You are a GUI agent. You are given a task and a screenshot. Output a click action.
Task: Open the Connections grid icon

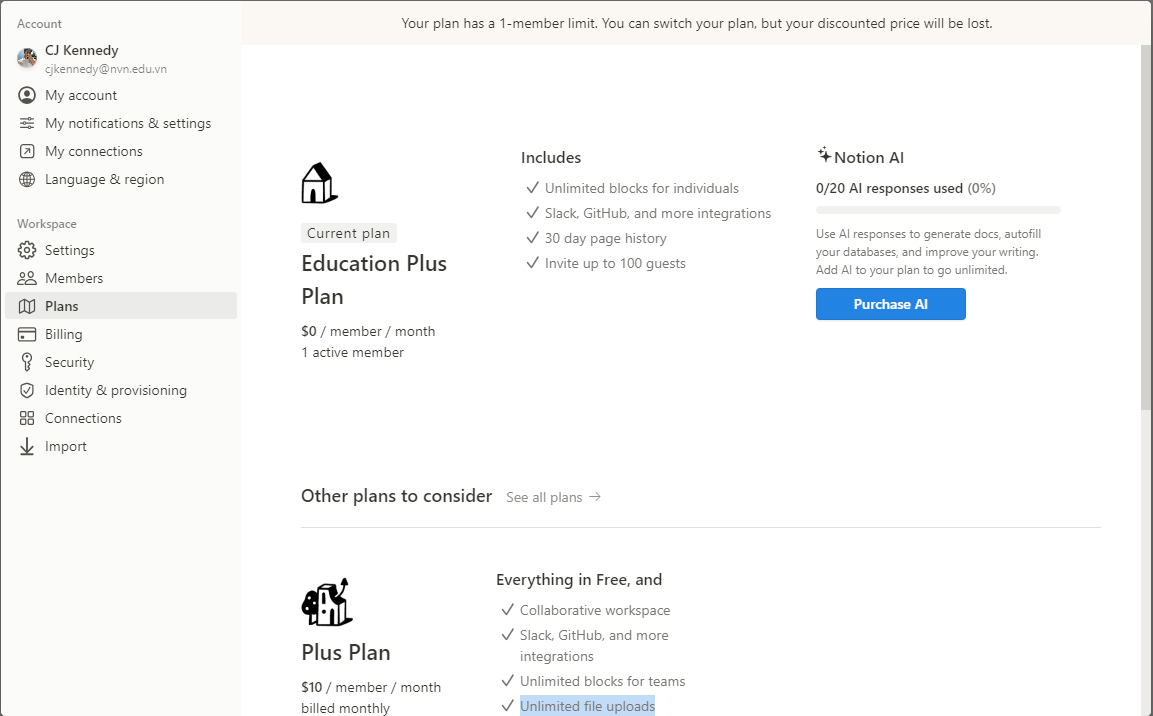pos(26,418)
